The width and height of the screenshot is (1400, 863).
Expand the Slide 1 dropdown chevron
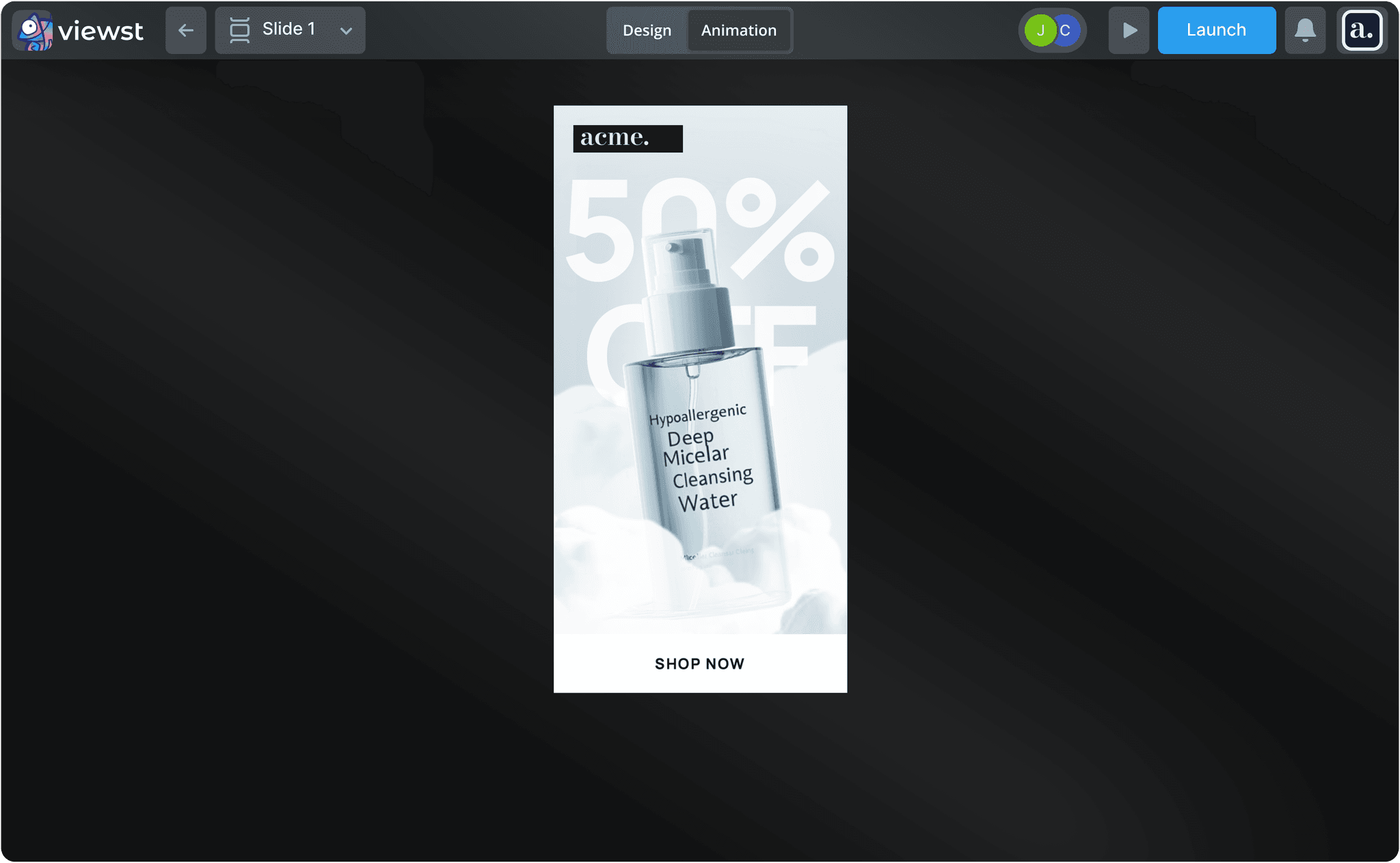pos(346,31)
